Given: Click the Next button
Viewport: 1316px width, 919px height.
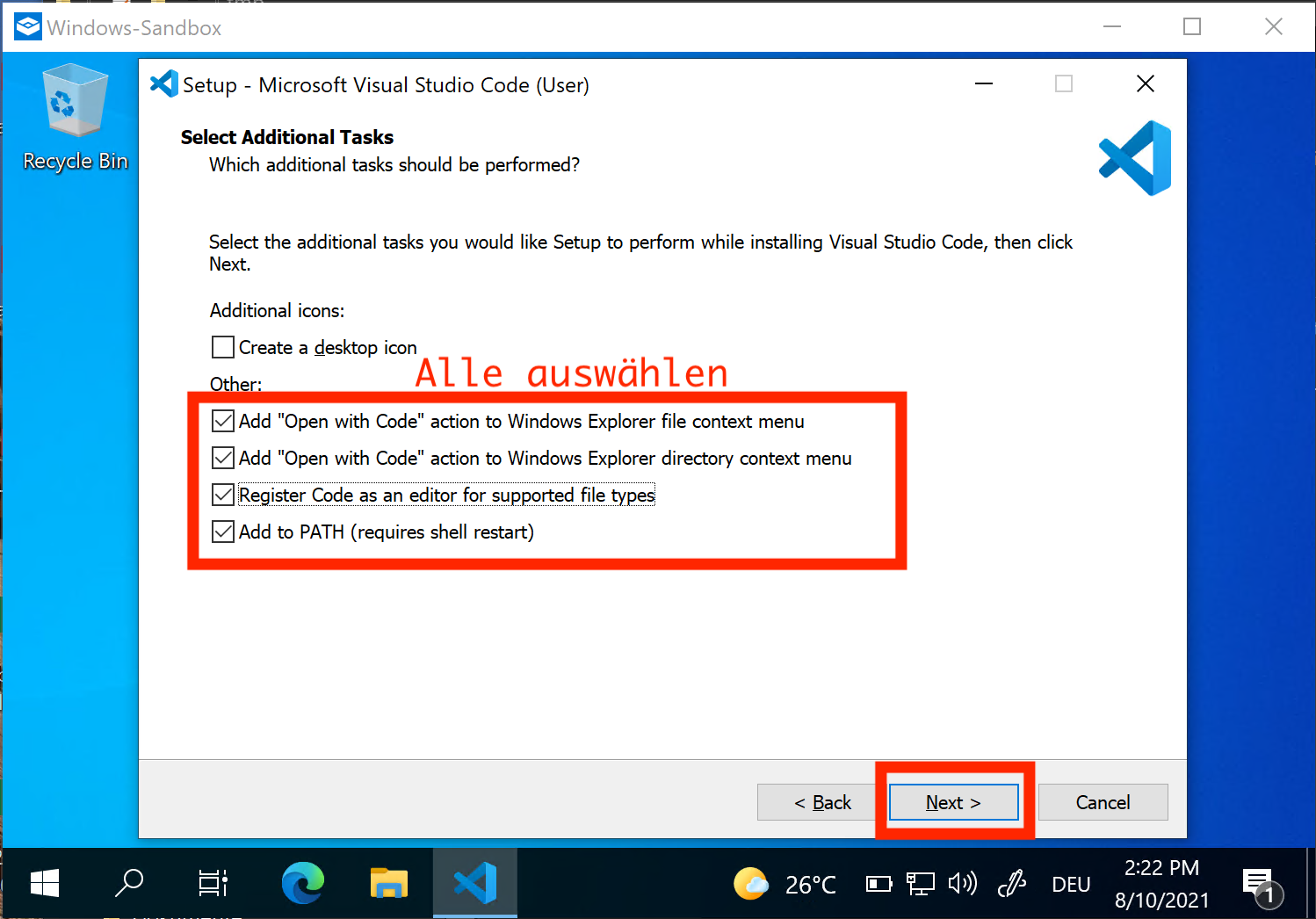Looking at the screenshot, I should pyautogui.click(x=953, y=802).
